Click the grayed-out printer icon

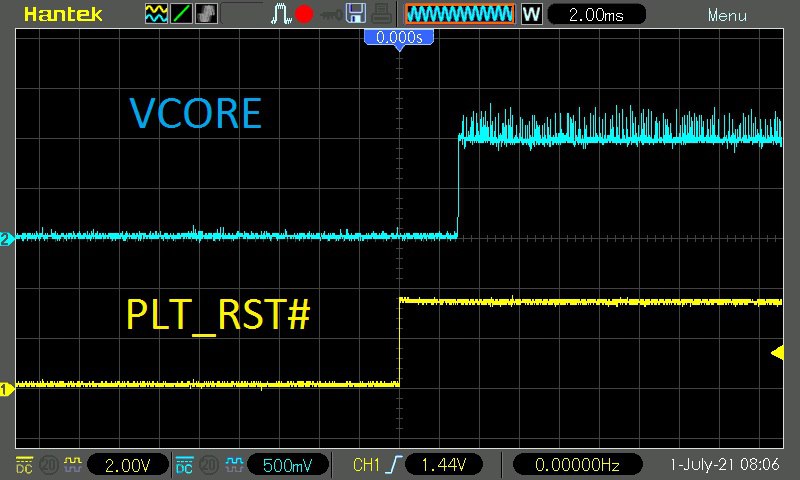pyautogui.click(x=382, y=14)
